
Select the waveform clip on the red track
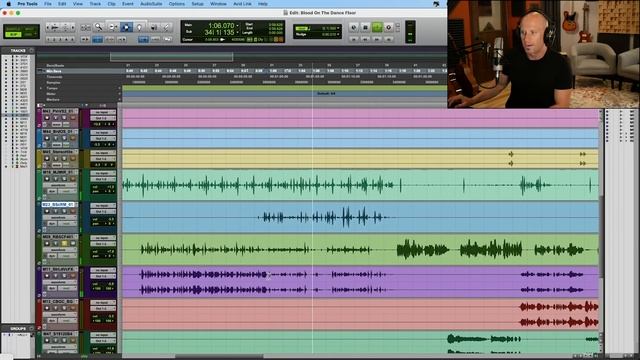pos(559,314)
